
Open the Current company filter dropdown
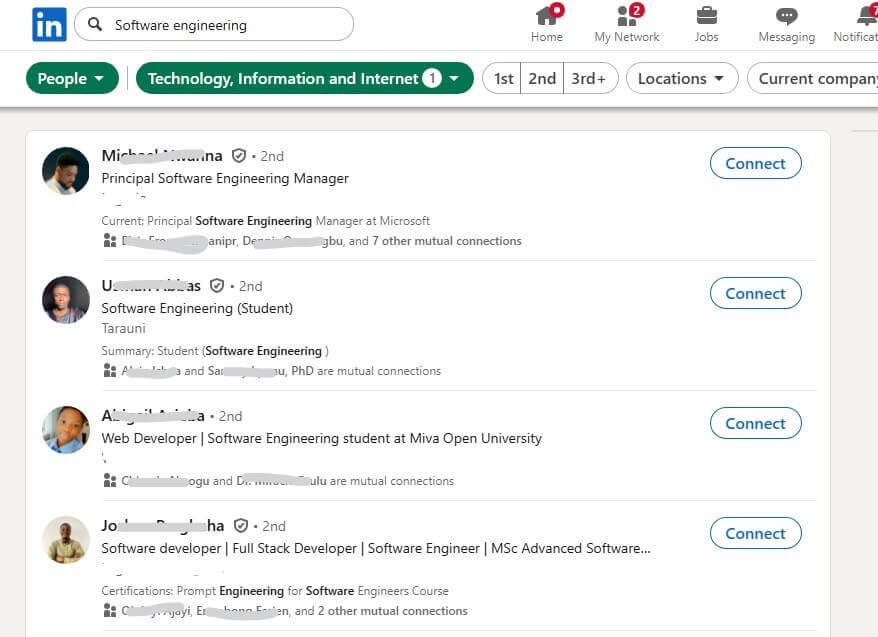(x=813, y=78)
